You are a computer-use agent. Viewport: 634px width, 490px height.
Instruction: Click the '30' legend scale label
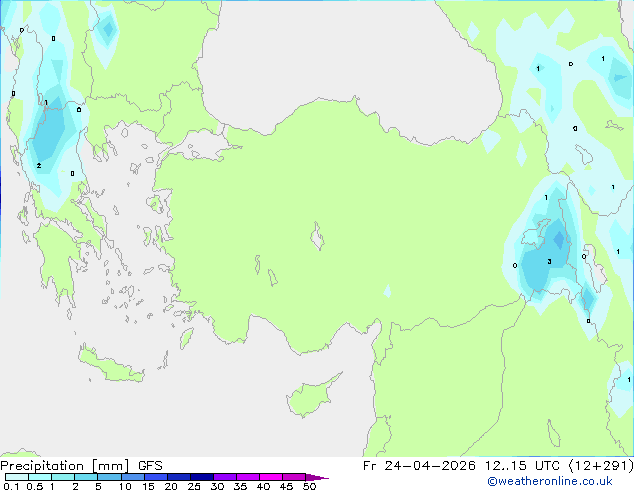(x=217, y=486)
